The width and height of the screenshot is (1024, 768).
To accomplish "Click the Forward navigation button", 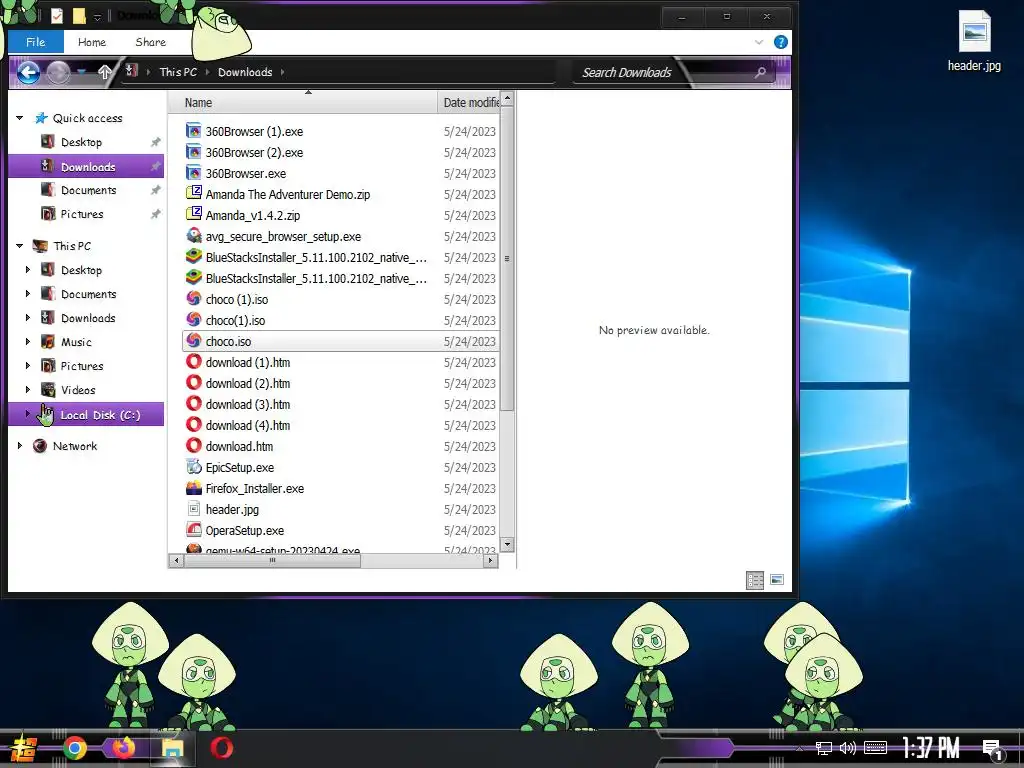I will coord(58,72).
